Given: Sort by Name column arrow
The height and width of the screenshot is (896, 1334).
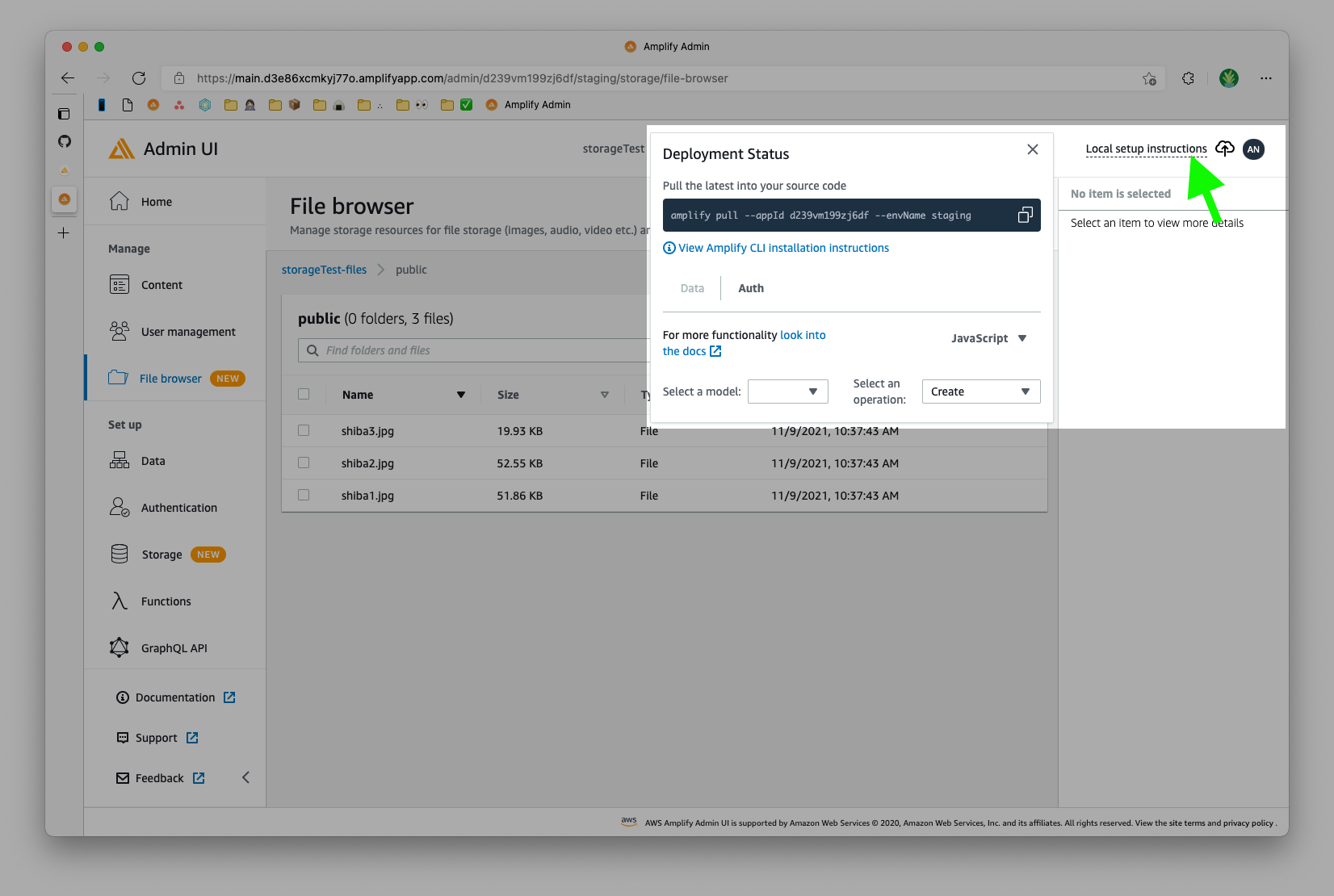Looking at the screenshot, I should click(x=461, y=395).
